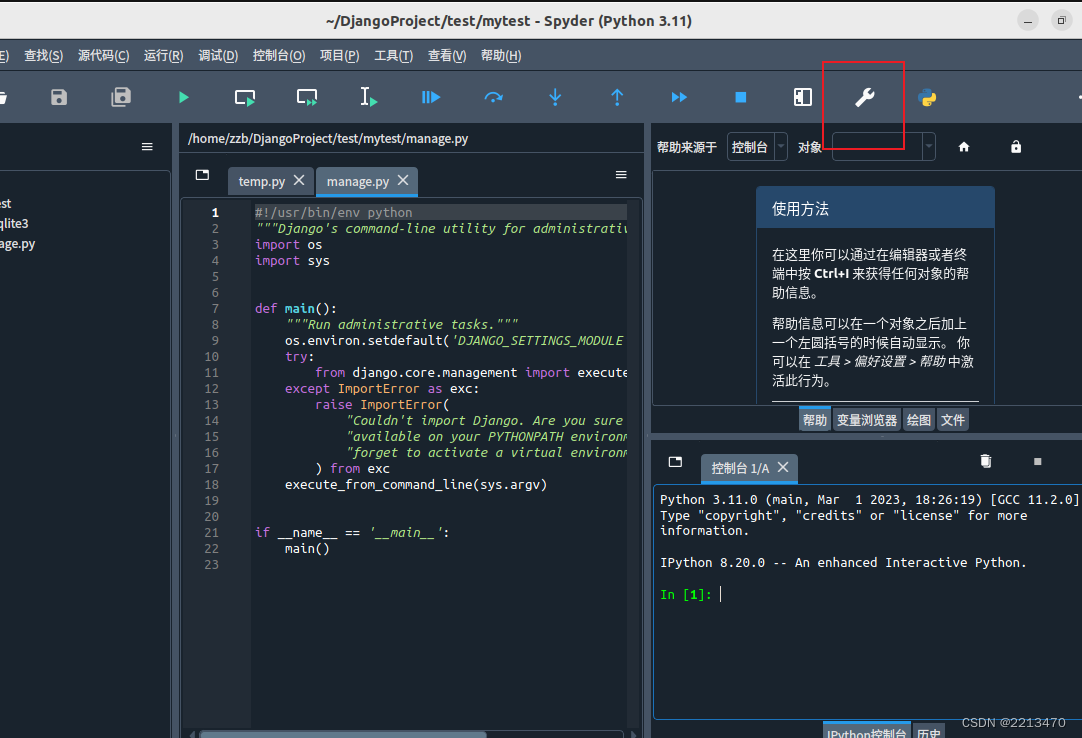Image resolution: width=1082 pixels, height=738 pixels.
Task: Run cell and advance icon
Action: 307,97
